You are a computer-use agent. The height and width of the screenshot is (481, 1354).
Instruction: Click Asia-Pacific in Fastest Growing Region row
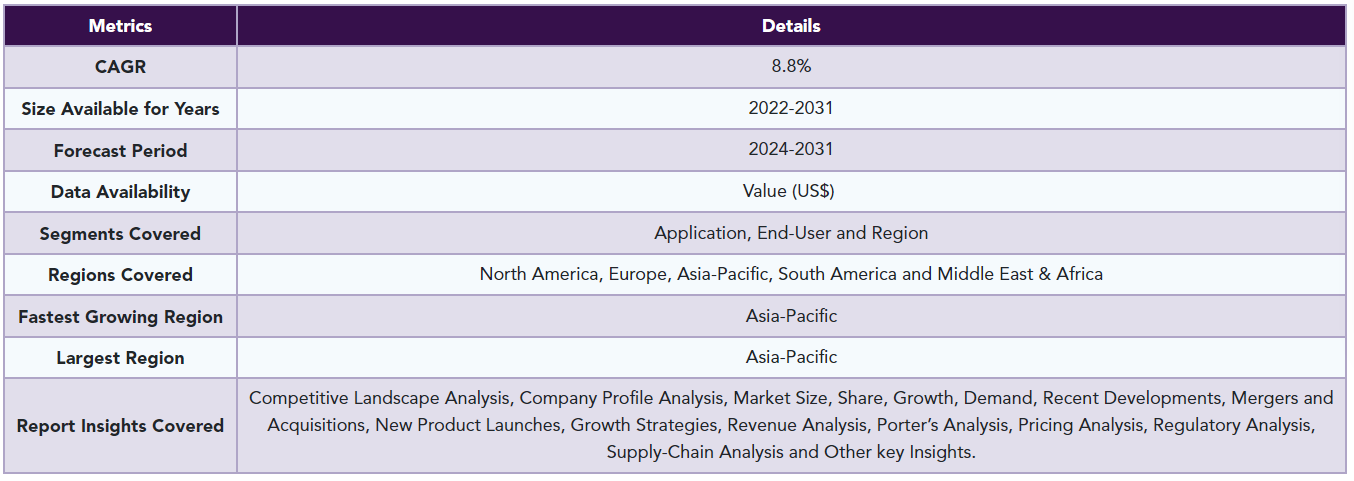pos(791,316)
